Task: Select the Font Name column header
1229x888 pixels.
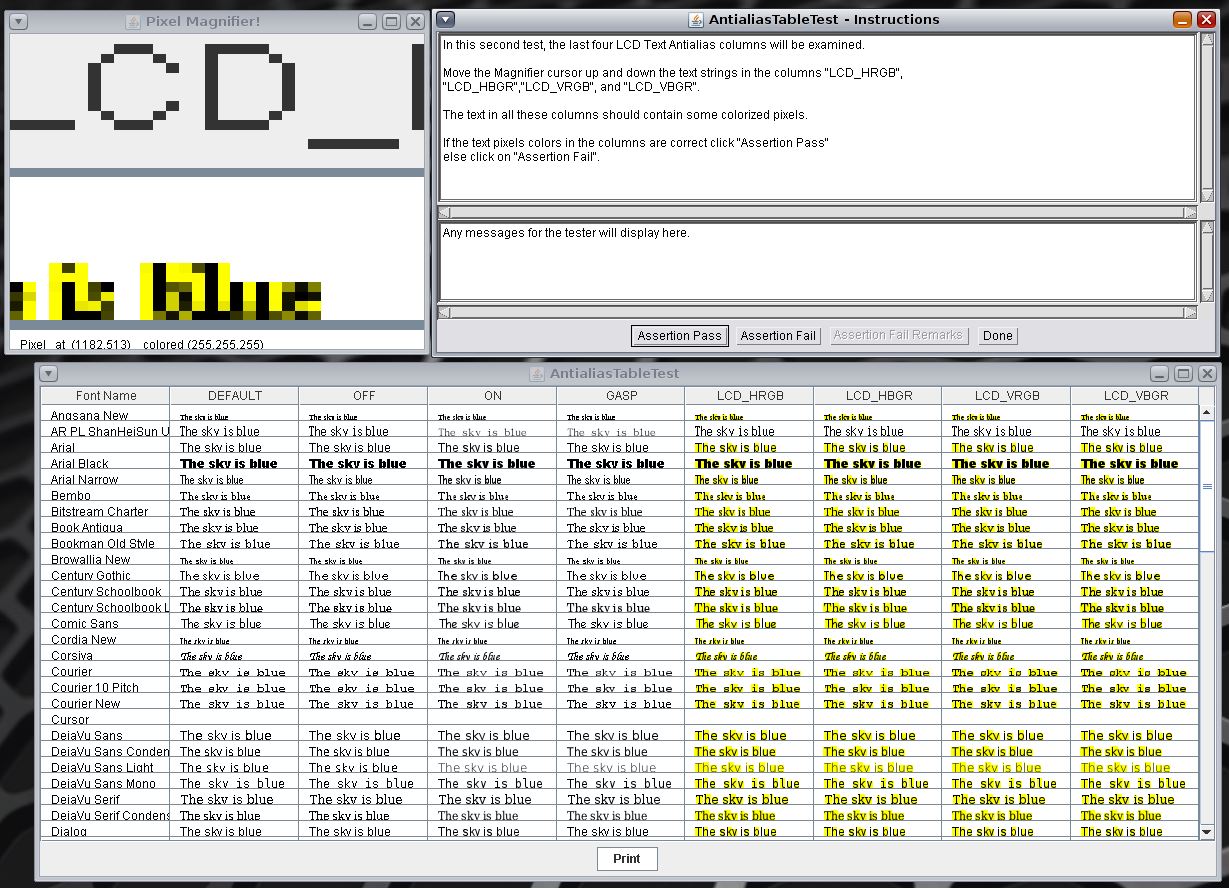Action: pyautogui.click(x=105, y=396)
